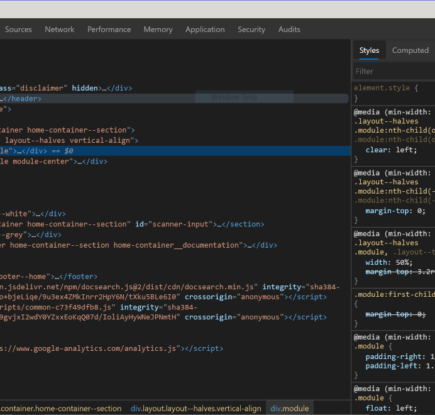Click the padding-left declaration
Screen dimensions: 435x415
pyautogui.click(x=400, y=366)
